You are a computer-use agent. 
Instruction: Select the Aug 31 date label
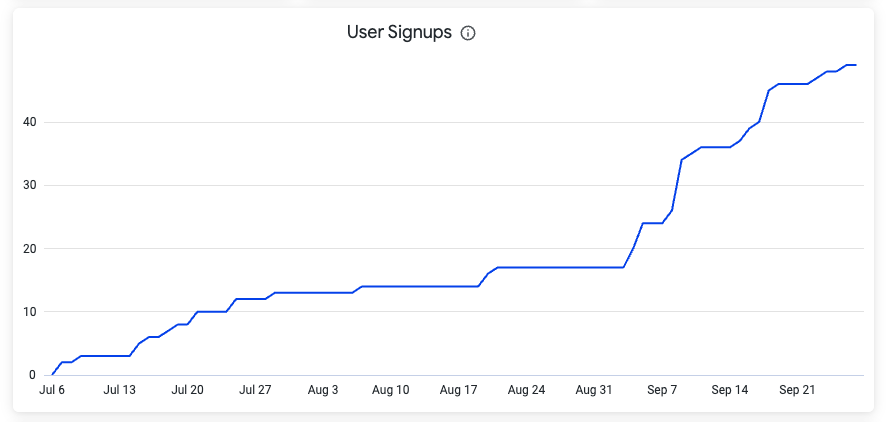click(593, 390)
